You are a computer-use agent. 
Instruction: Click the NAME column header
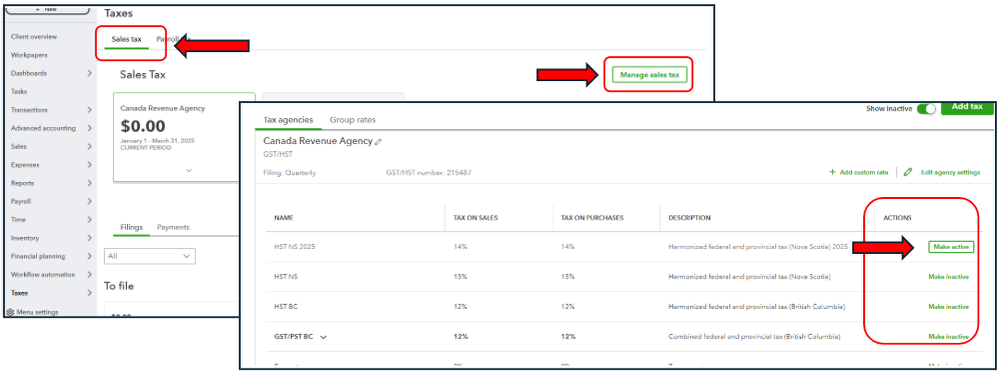tap(283, 218)
